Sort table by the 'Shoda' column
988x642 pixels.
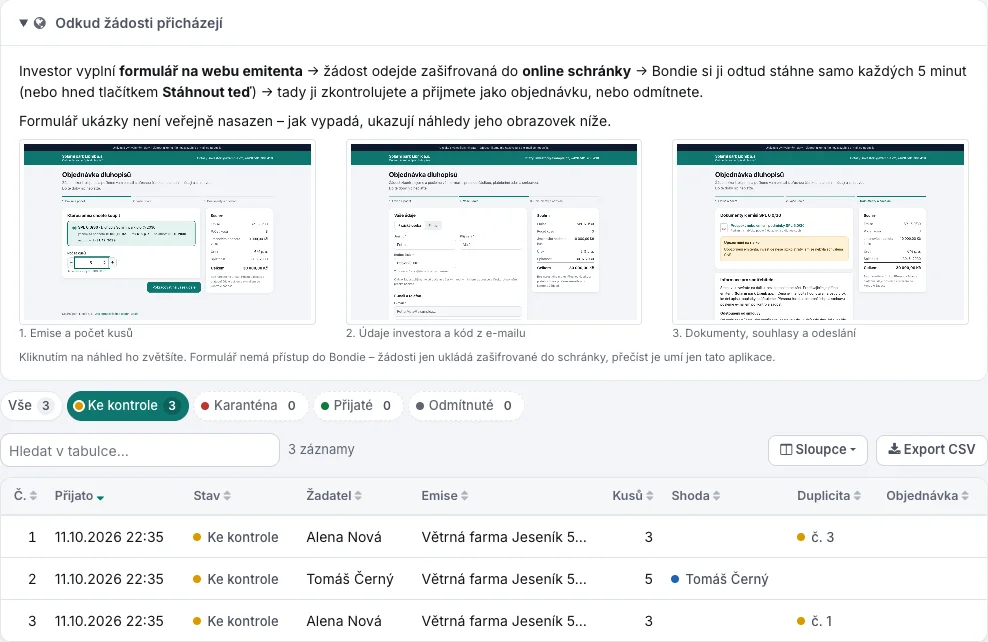[x=696, y=496]
